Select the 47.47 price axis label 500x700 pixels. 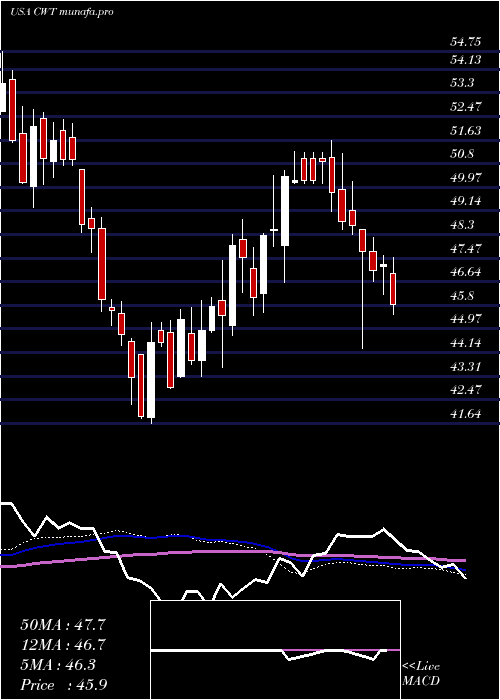466,249
